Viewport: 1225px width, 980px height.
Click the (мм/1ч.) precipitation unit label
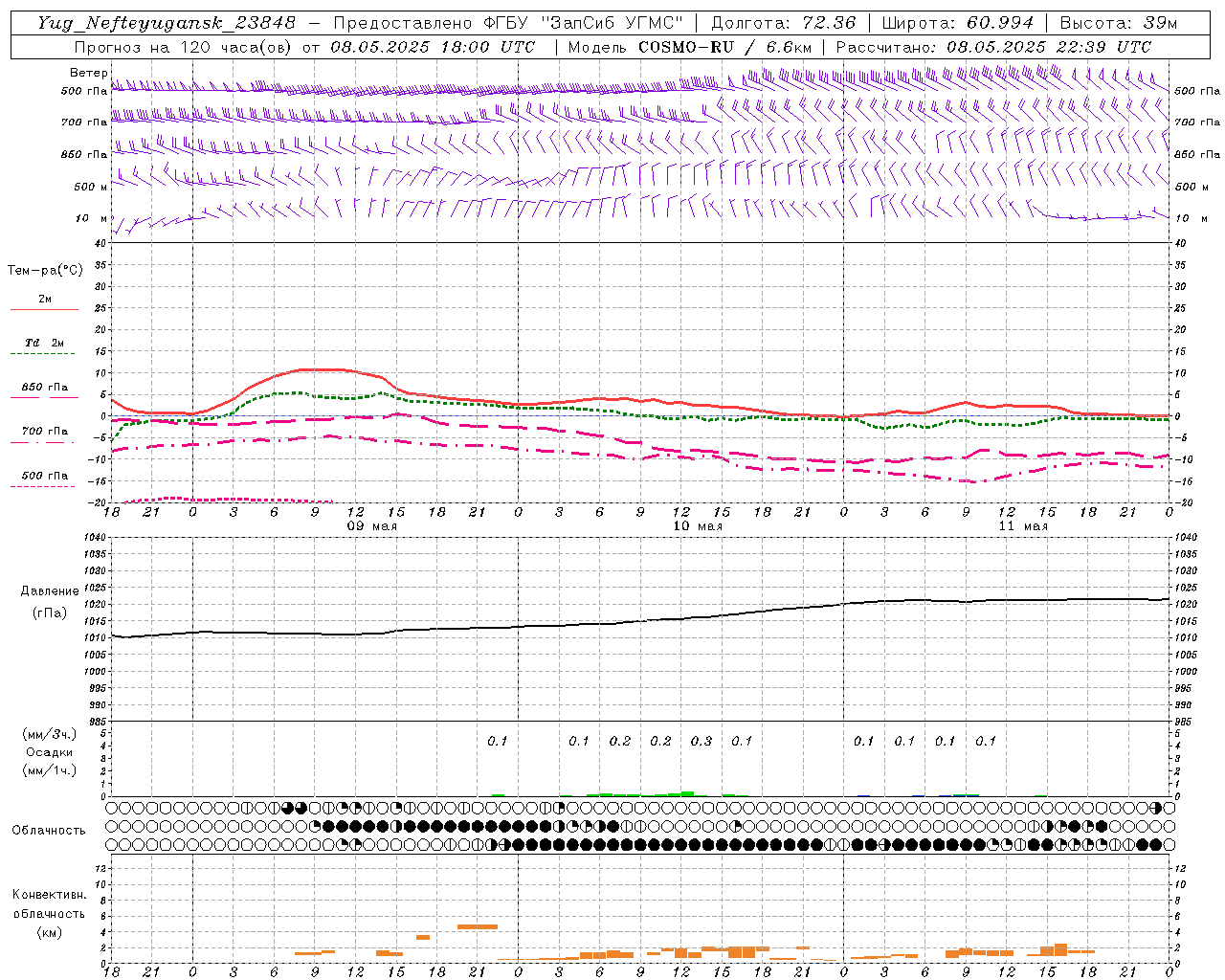pyautogui.click(x=50, y=770)
